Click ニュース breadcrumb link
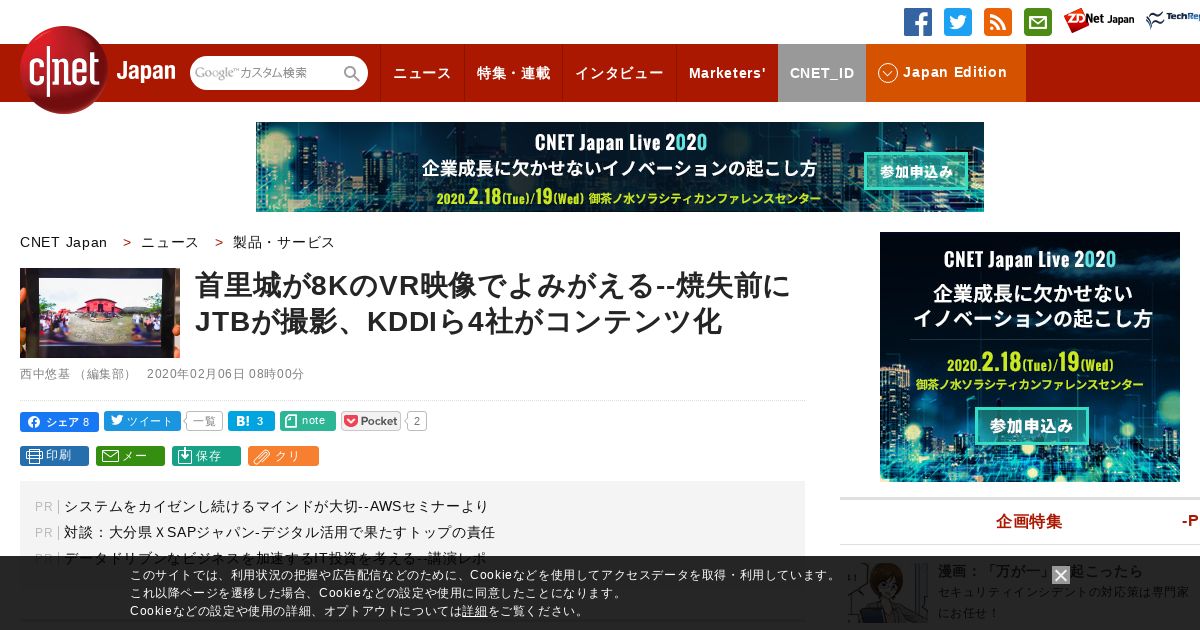 170,242
